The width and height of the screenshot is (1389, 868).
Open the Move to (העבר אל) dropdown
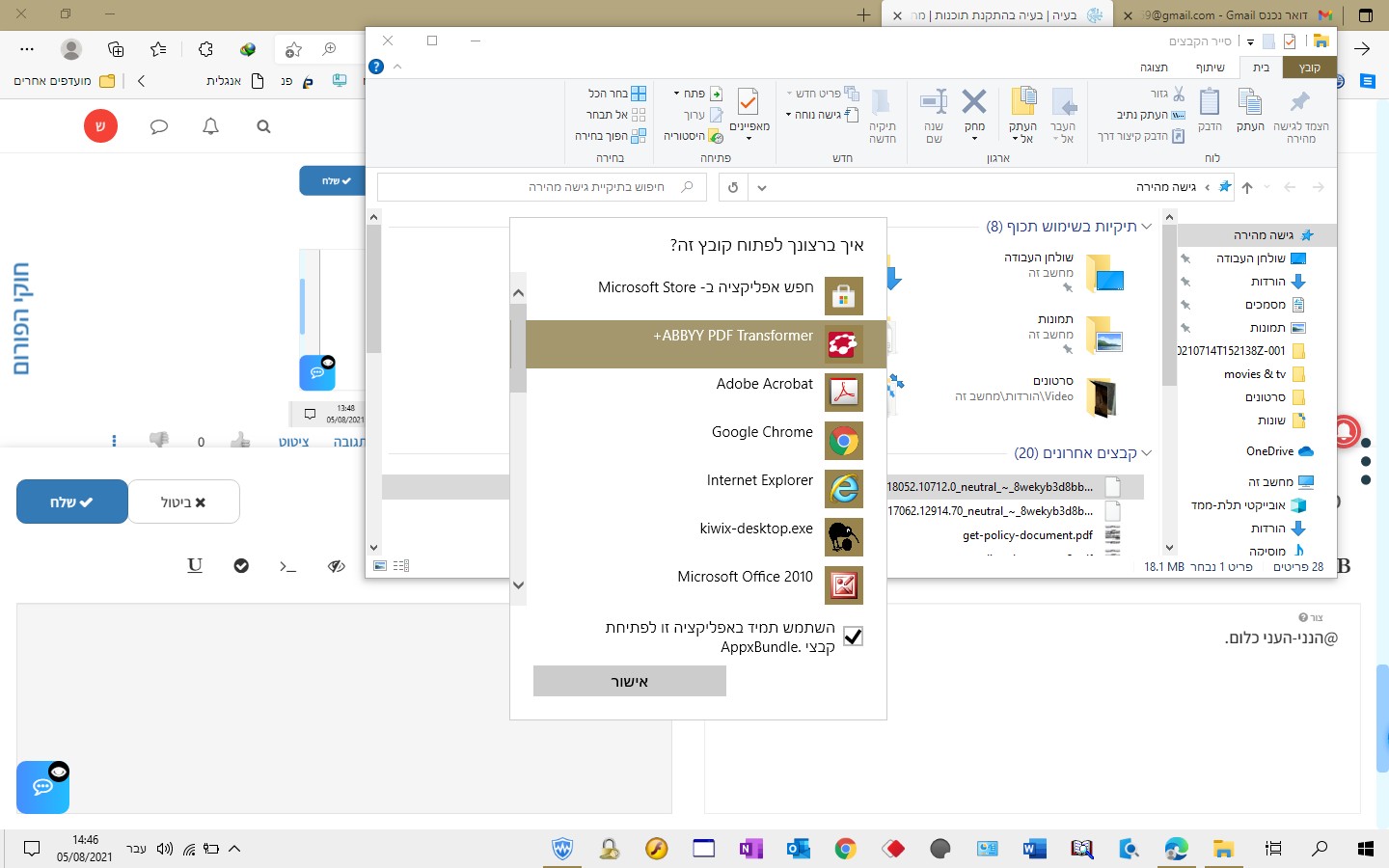[x=1063, y=115]
